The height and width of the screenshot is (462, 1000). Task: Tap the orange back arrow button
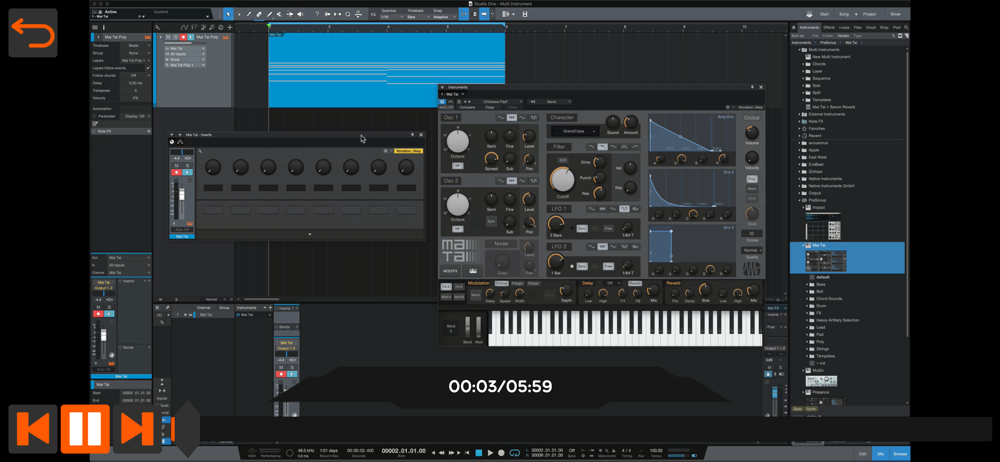tap(33, 33)
